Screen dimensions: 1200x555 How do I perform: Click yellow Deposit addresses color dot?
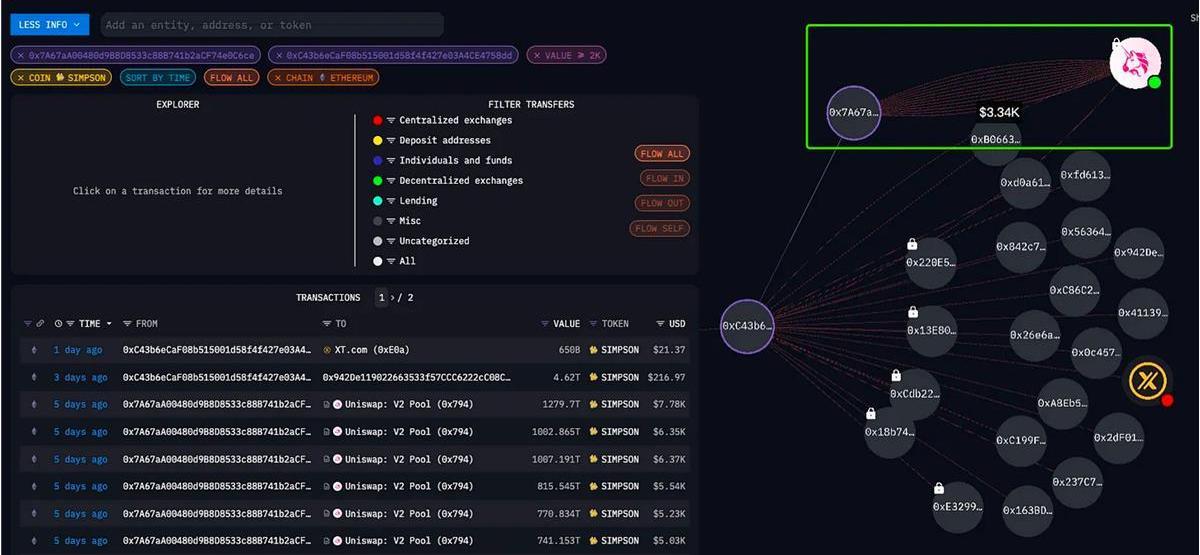pyautogui.click(x=377, y=140)
